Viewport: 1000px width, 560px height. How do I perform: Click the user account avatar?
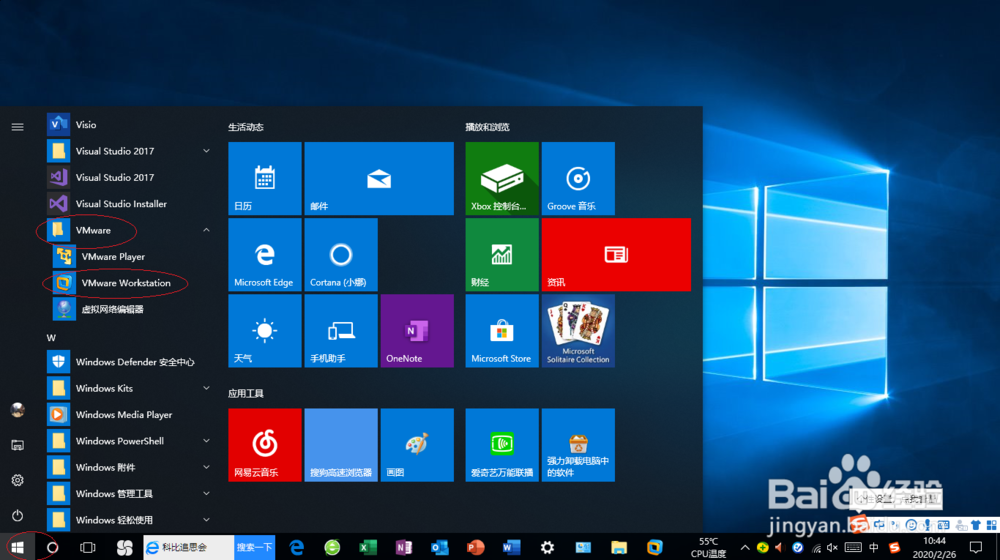click(17, 409)
